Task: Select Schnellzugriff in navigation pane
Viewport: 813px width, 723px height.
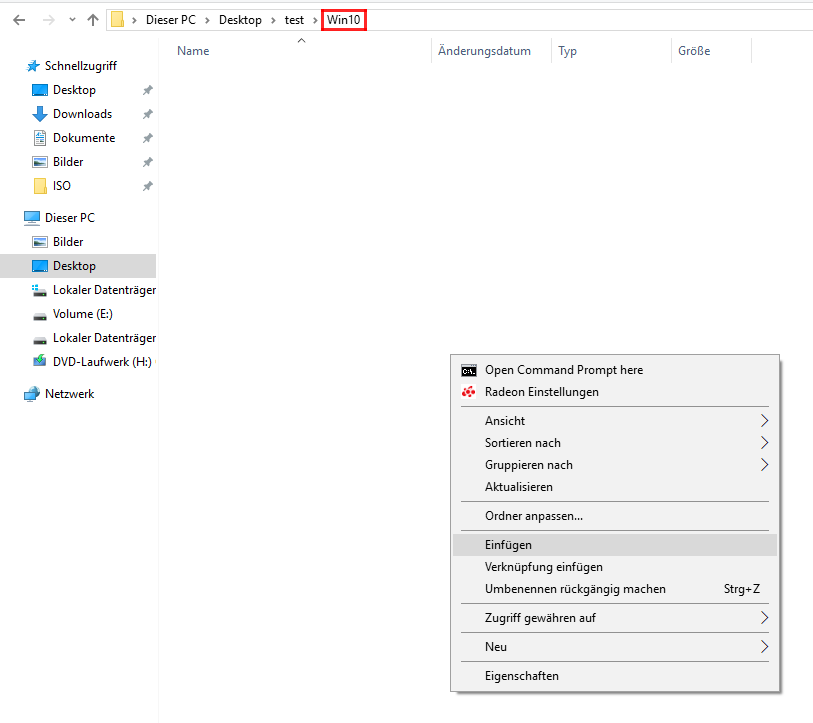Action: (80, 66)
